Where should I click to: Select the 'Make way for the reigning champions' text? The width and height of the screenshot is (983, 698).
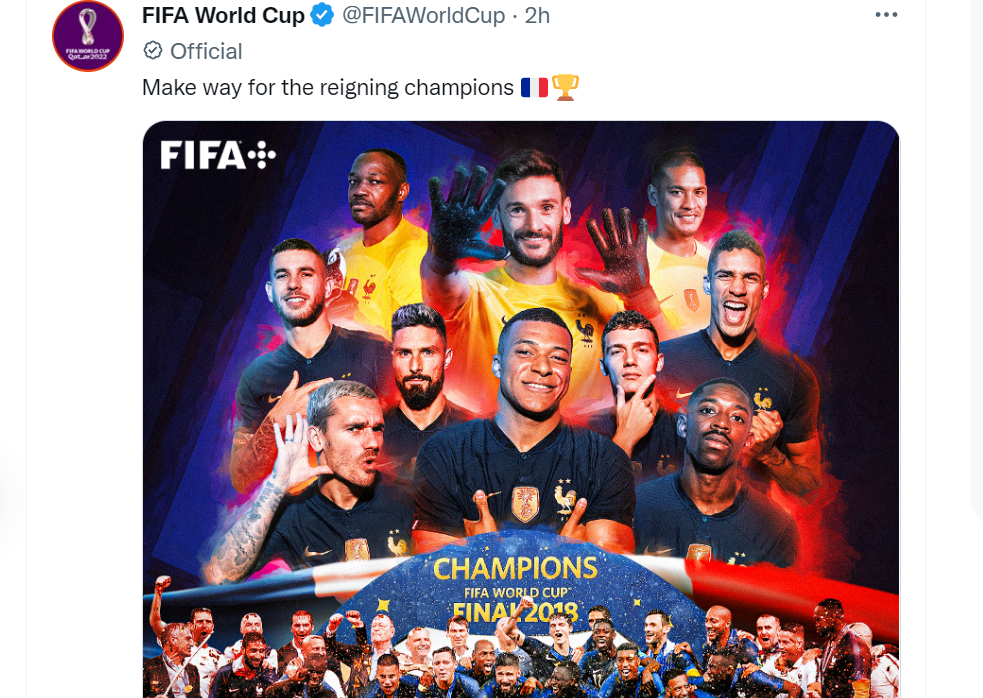coord(328,88)
